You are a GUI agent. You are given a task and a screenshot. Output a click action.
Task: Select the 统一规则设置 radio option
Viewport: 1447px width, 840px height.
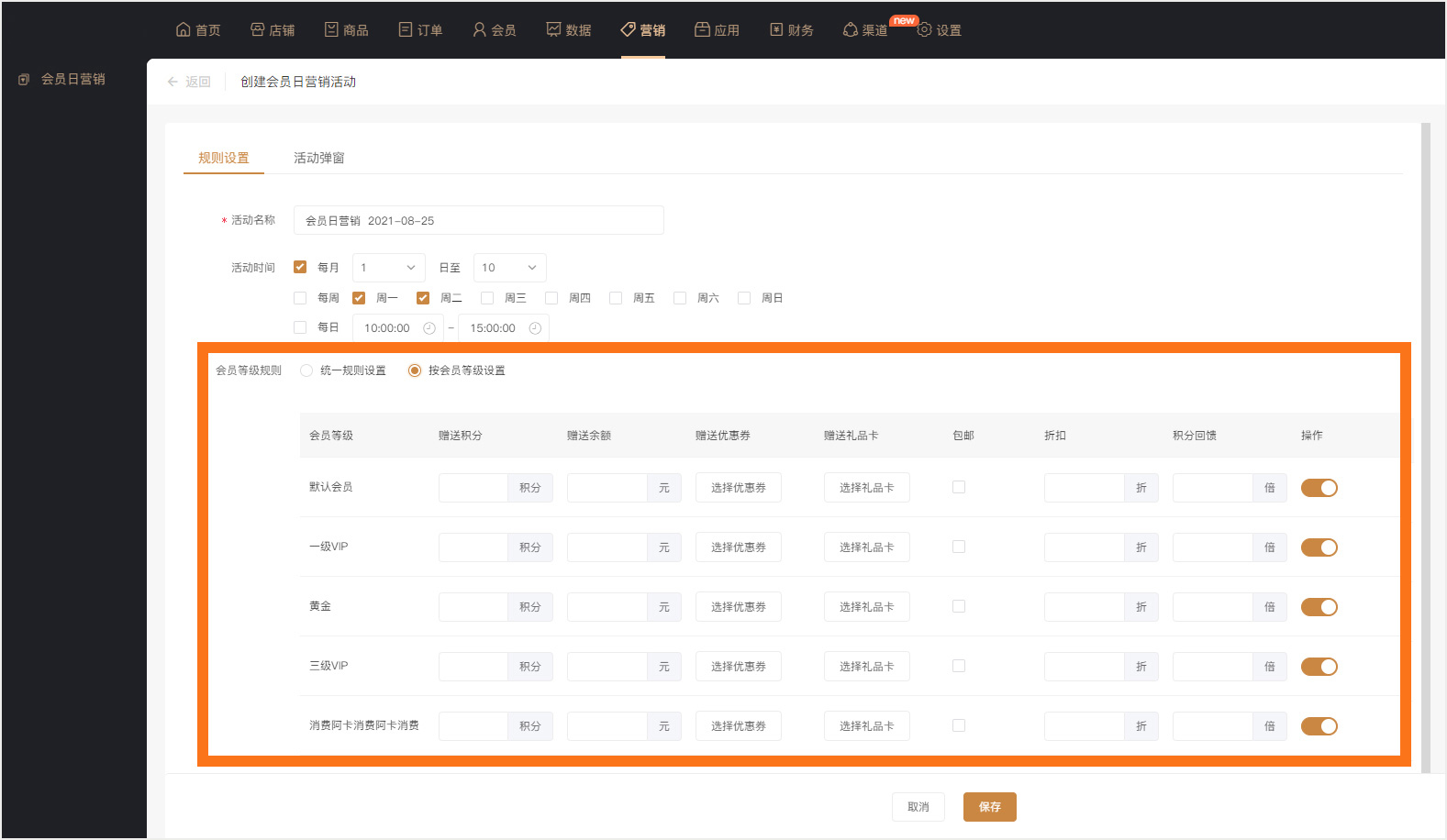click(306, 370)
